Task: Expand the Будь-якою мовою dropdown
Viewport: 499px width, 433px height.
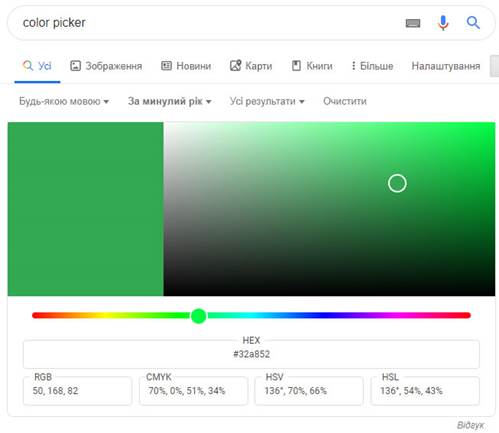Action: pos(64,101)
